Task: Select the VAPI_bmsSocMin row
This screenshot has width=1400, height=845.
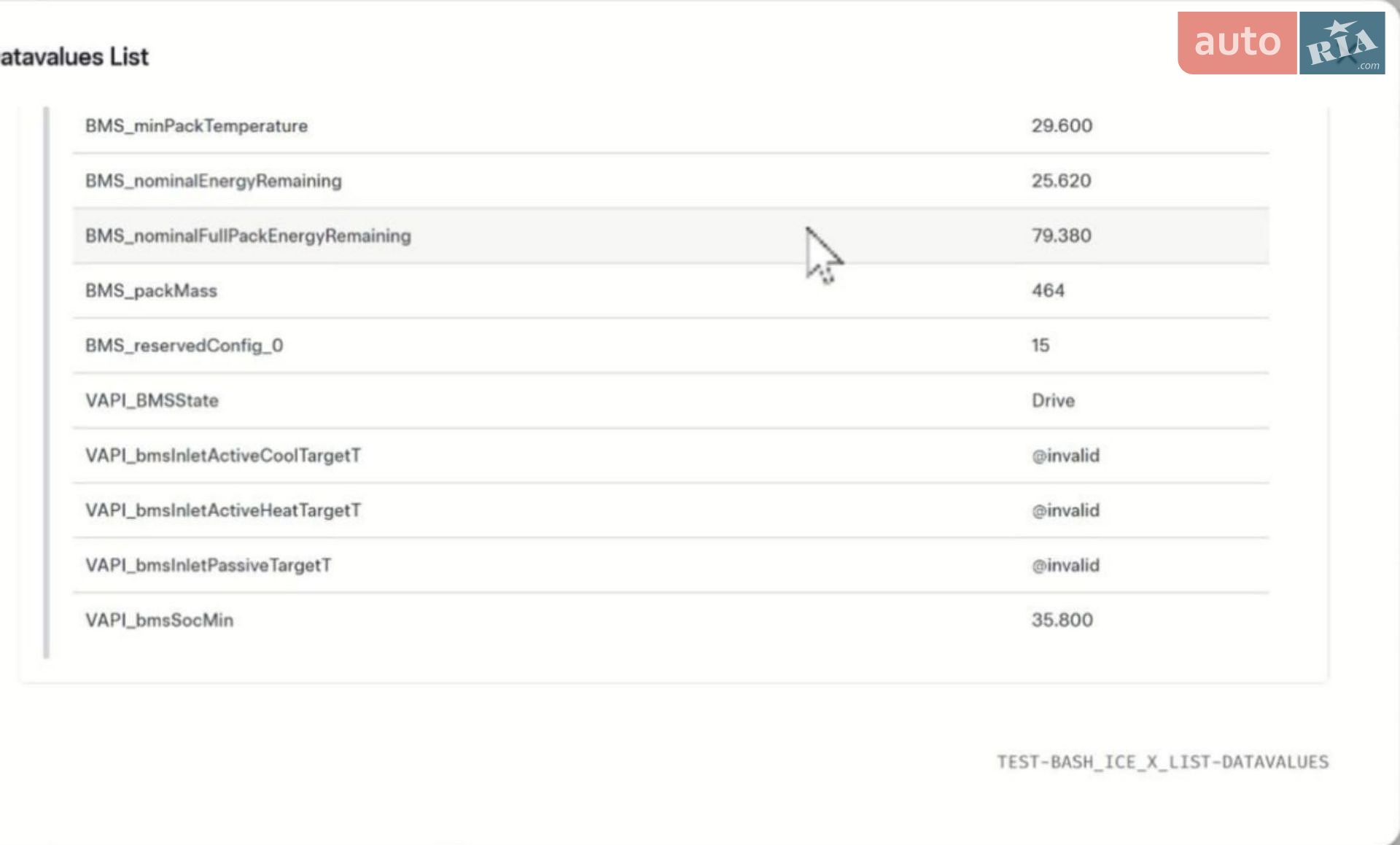Action: tap(671, 620)
